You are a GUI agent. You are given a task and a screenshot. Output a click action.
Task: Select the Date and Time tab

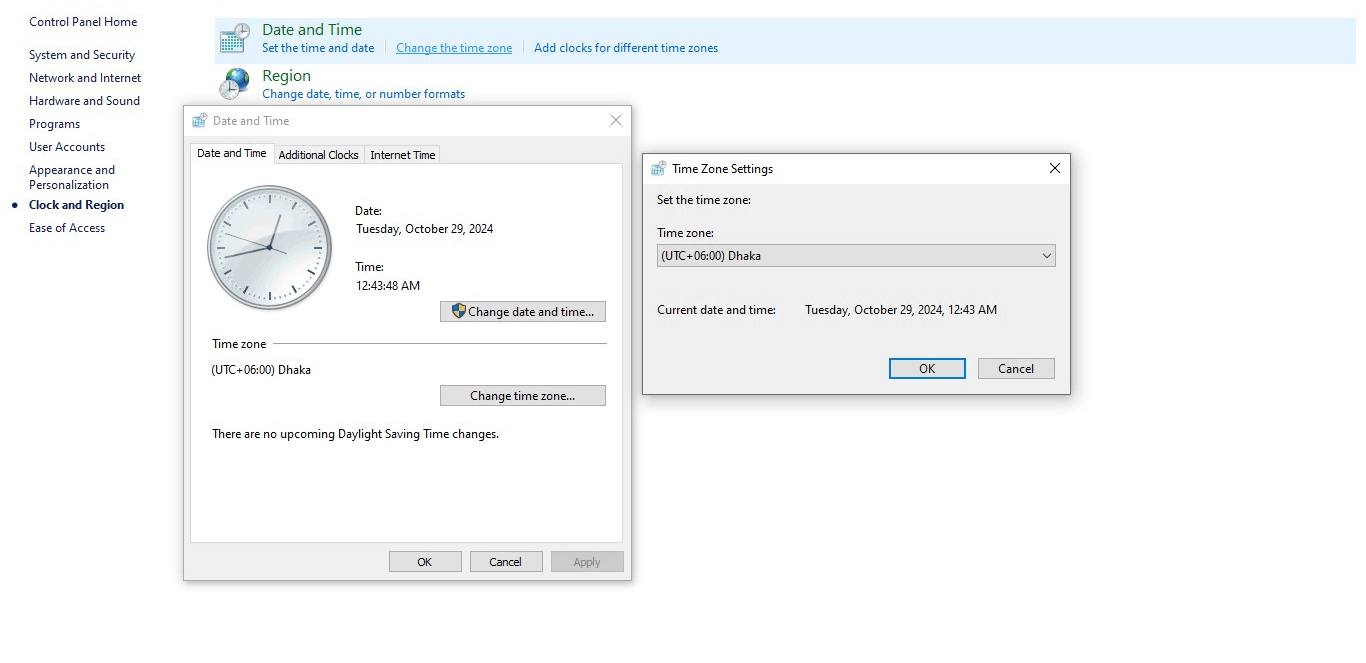click(232, 153)
